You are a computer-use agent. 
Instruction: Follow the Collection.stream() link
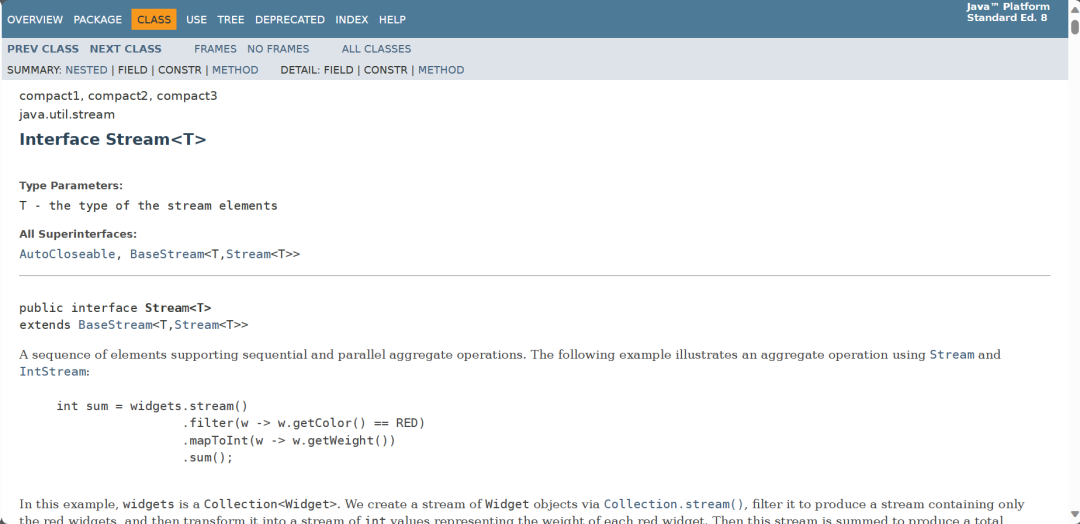click(675, 504)
